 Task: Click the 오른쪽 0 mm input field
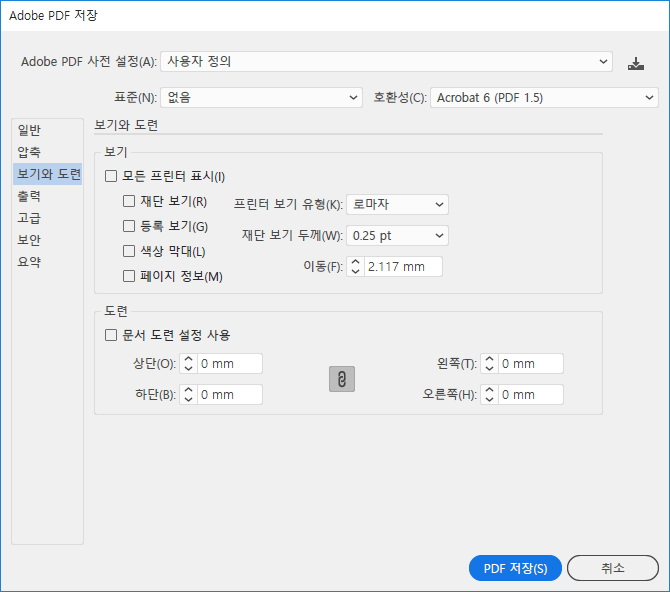point(530,394)
